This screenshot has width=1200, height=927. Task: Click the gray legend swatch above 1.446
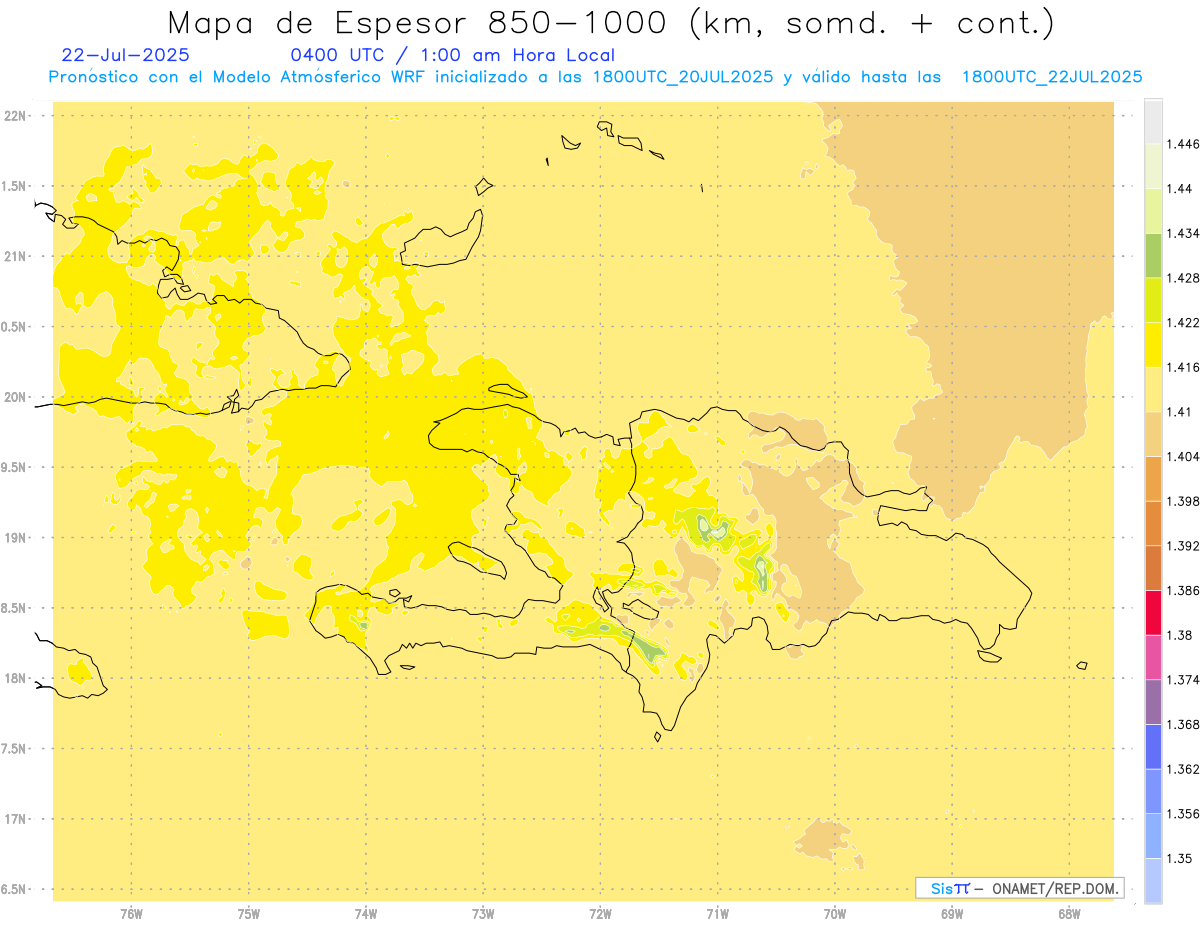(x=1153, y=121)
